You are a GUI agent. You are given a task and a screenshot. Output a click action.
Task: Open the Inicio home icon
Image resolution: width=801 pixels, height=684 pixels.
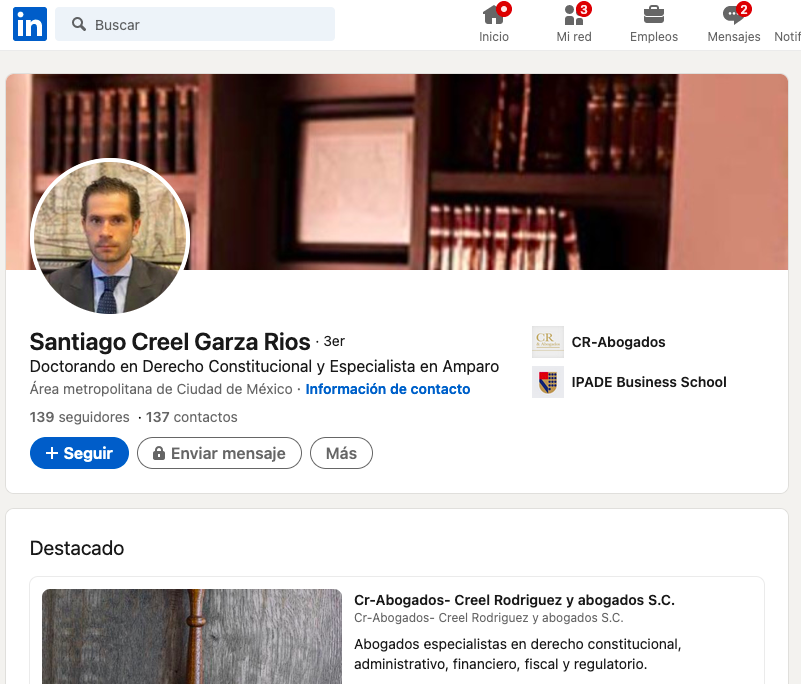point(493,14)
